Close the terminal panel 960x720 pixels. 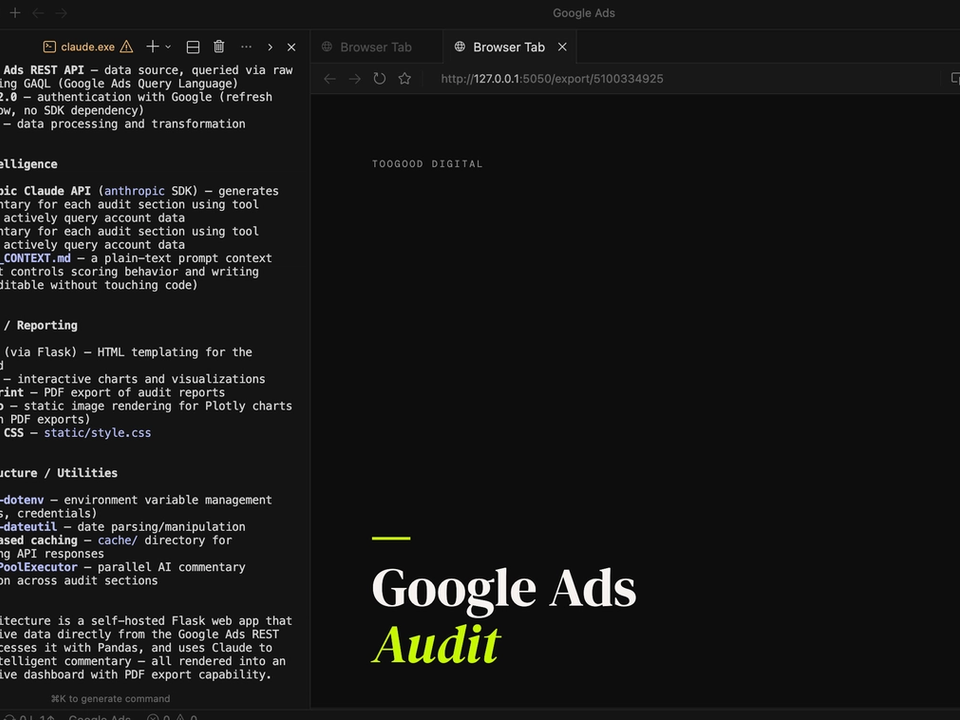(291, 47)
